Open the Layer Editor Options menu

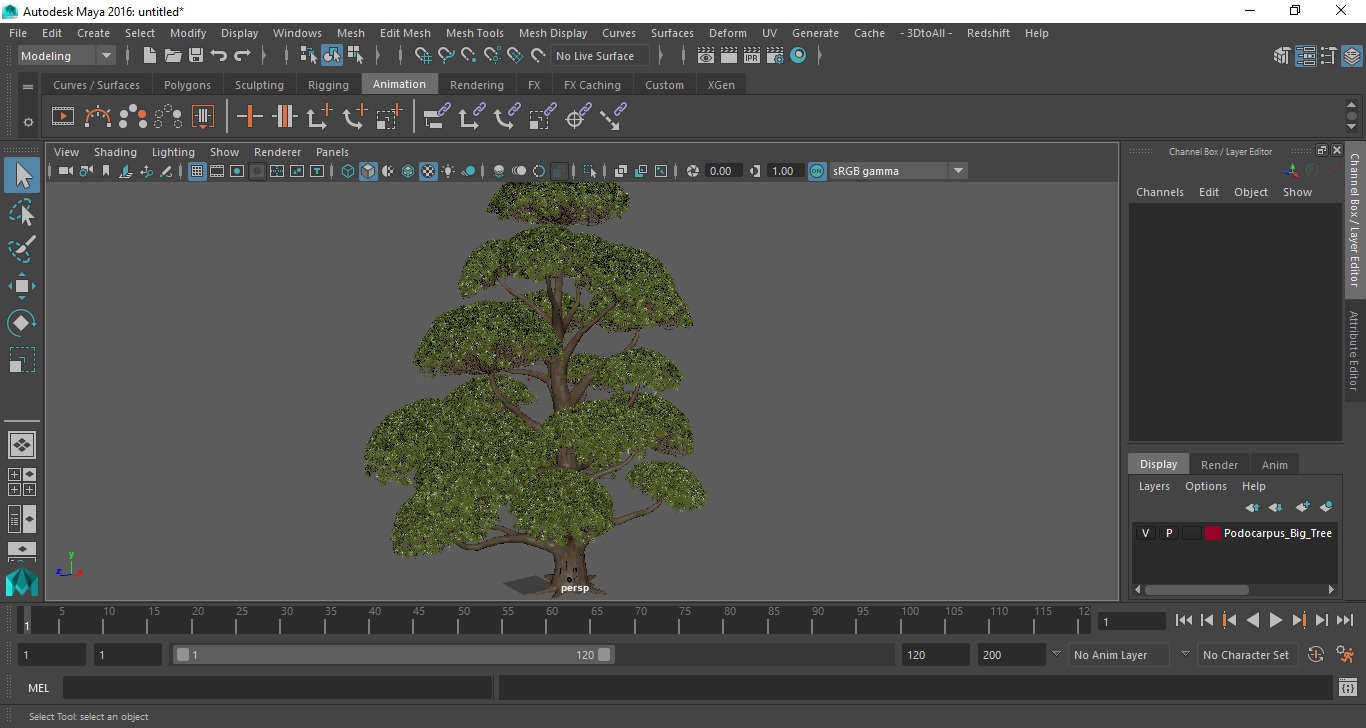pyautogui.click(x=1205, y=486)
